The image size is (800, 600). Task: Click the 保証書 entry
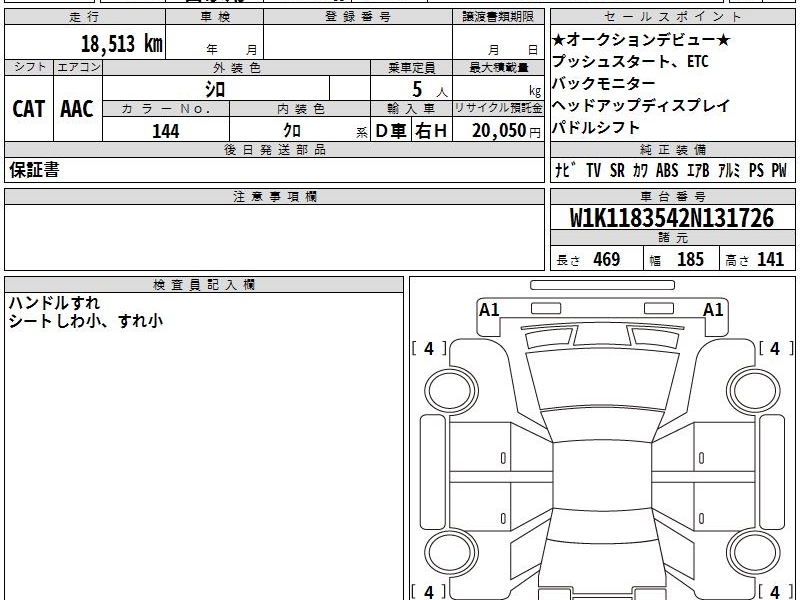click(x=34, y=170)
